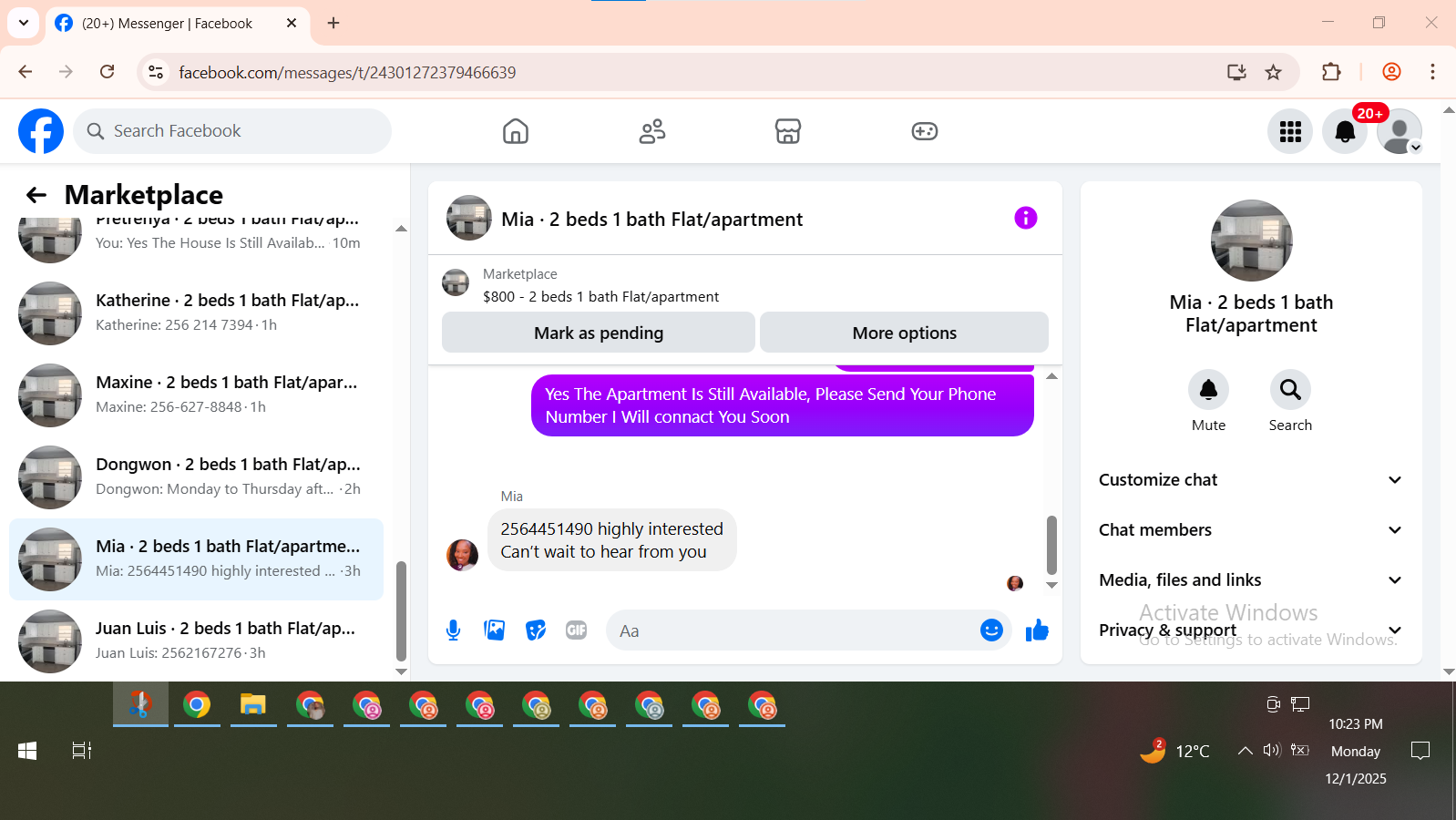Open the Friends icon in top navigation
The image size is (1456, 820).
(652, 131)
